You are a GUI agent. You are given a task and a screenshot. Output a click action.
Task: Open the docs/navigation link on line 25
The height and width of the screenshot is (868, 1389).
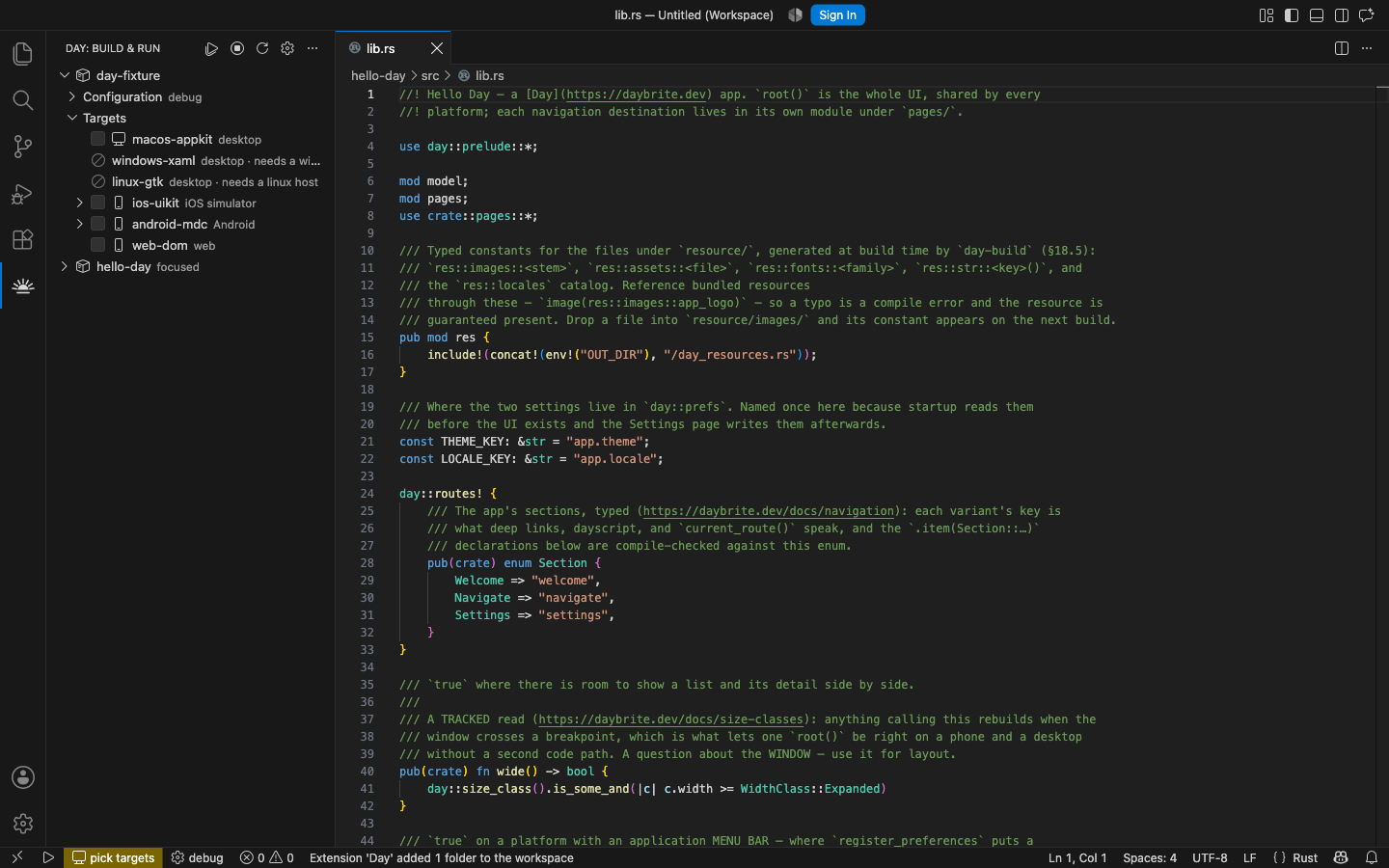(769, 511)
